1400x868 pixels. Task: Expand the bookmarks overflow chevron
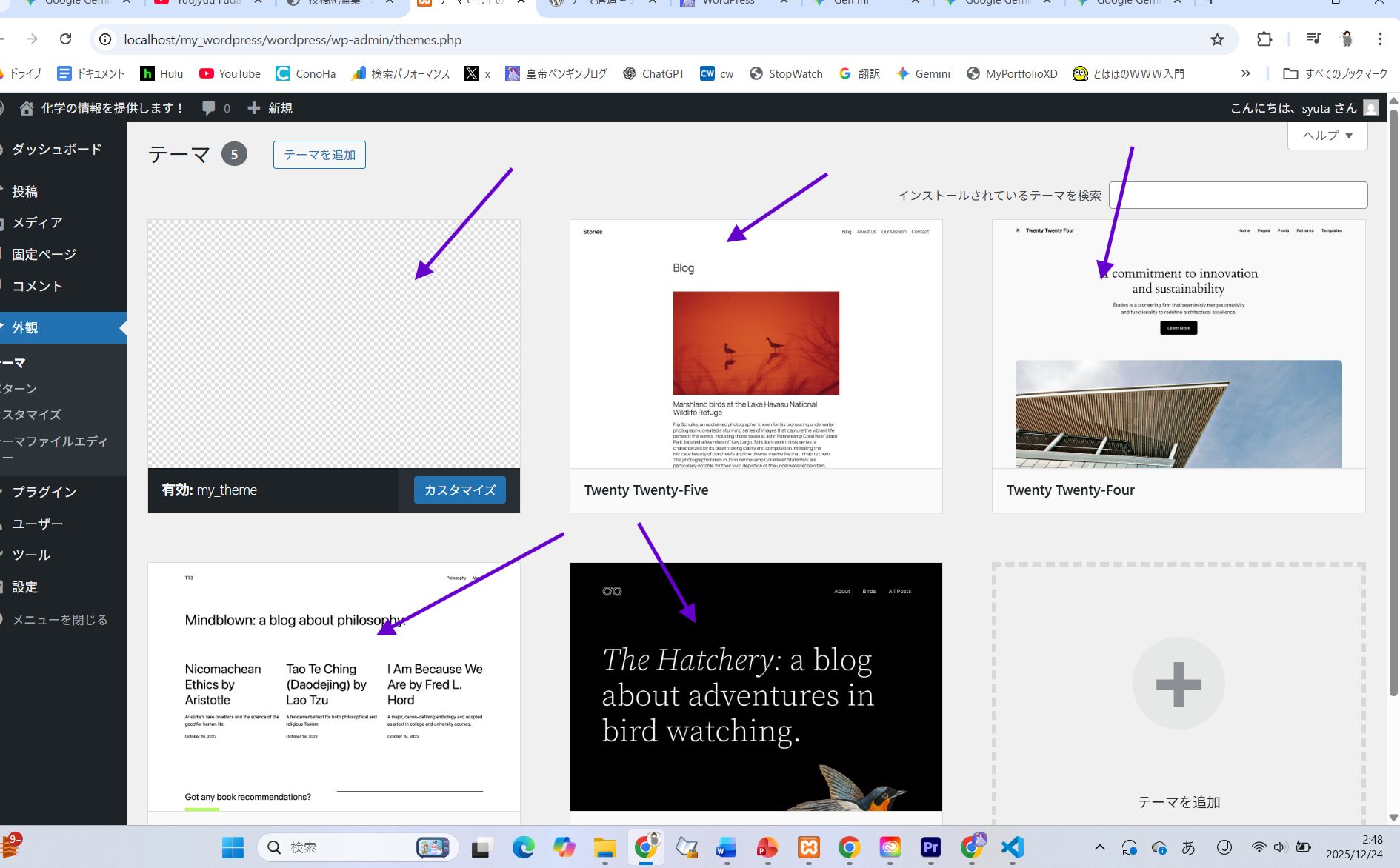(1245, 73)
